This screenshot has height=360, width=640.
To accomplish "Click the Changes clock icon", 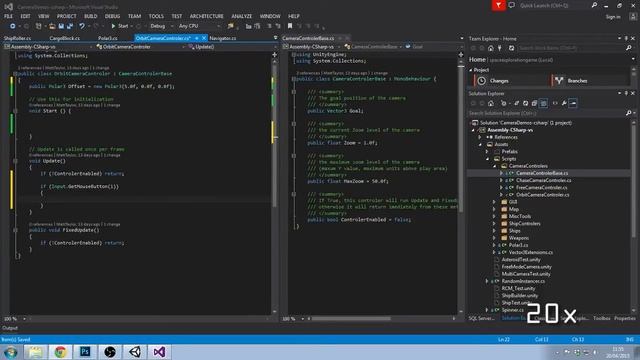I will point(482,81).
